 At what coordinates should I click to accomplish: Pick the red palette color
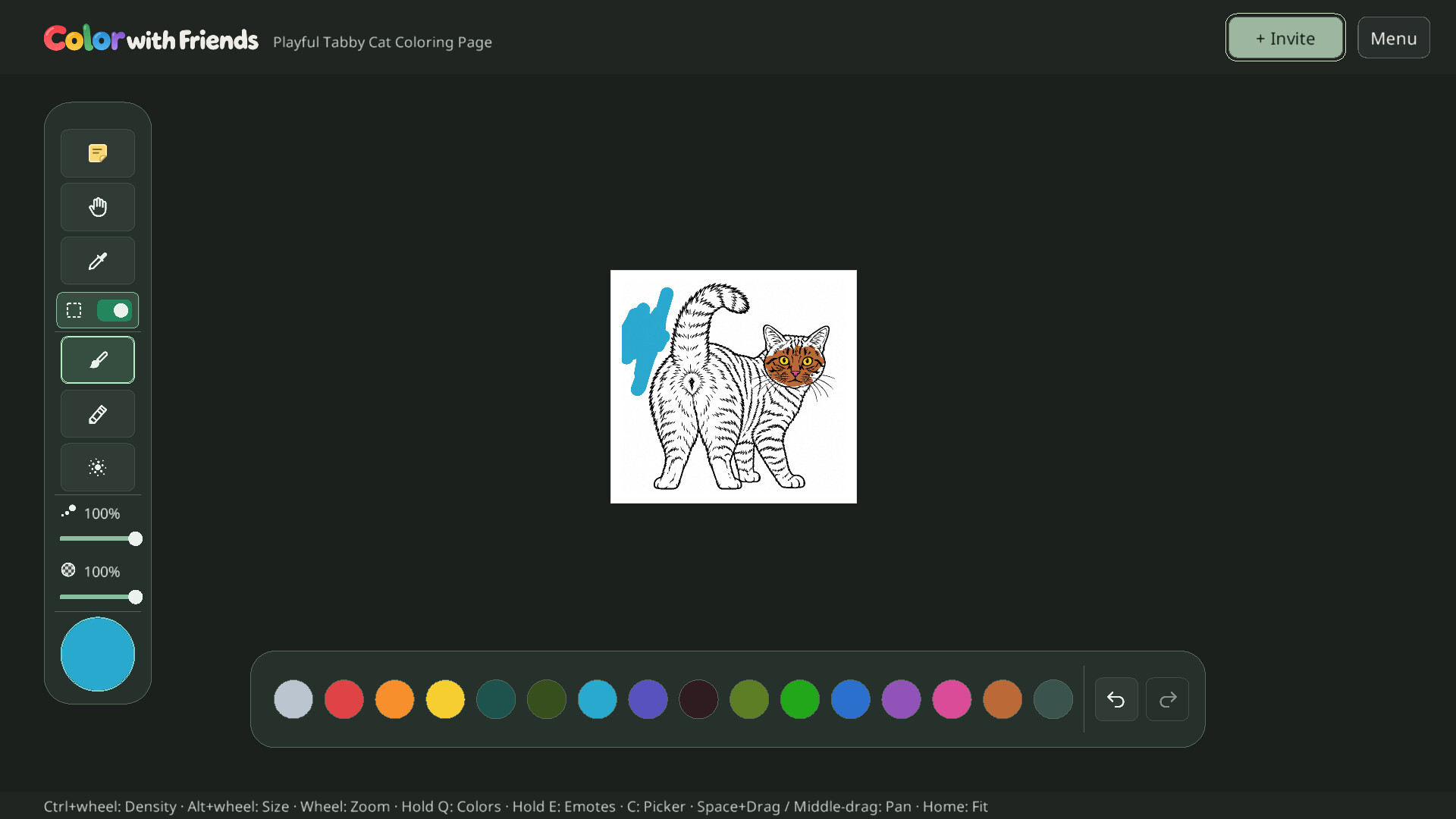344,699
